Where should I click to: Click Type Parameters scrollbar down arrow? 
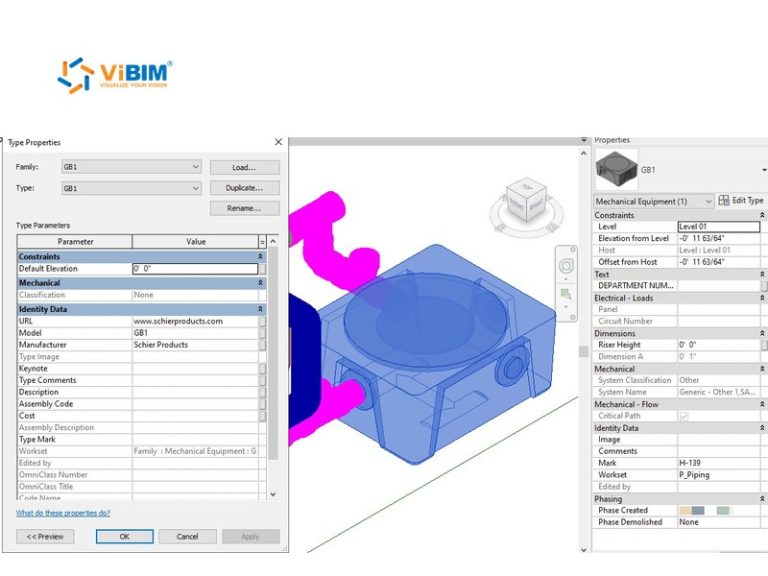pos(273,494)
